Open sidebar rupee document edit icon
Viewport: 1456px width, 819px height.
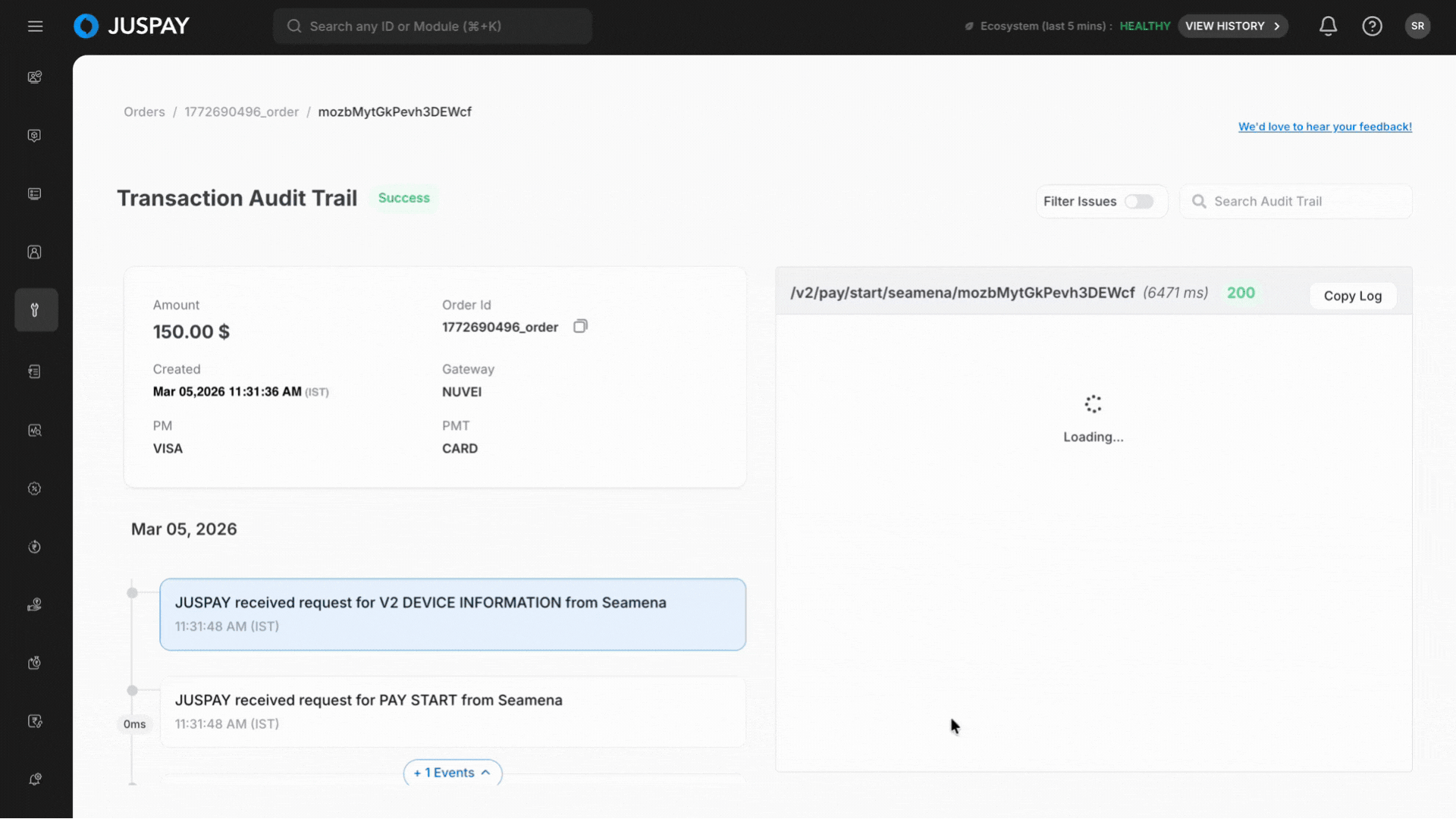(35, 721)
